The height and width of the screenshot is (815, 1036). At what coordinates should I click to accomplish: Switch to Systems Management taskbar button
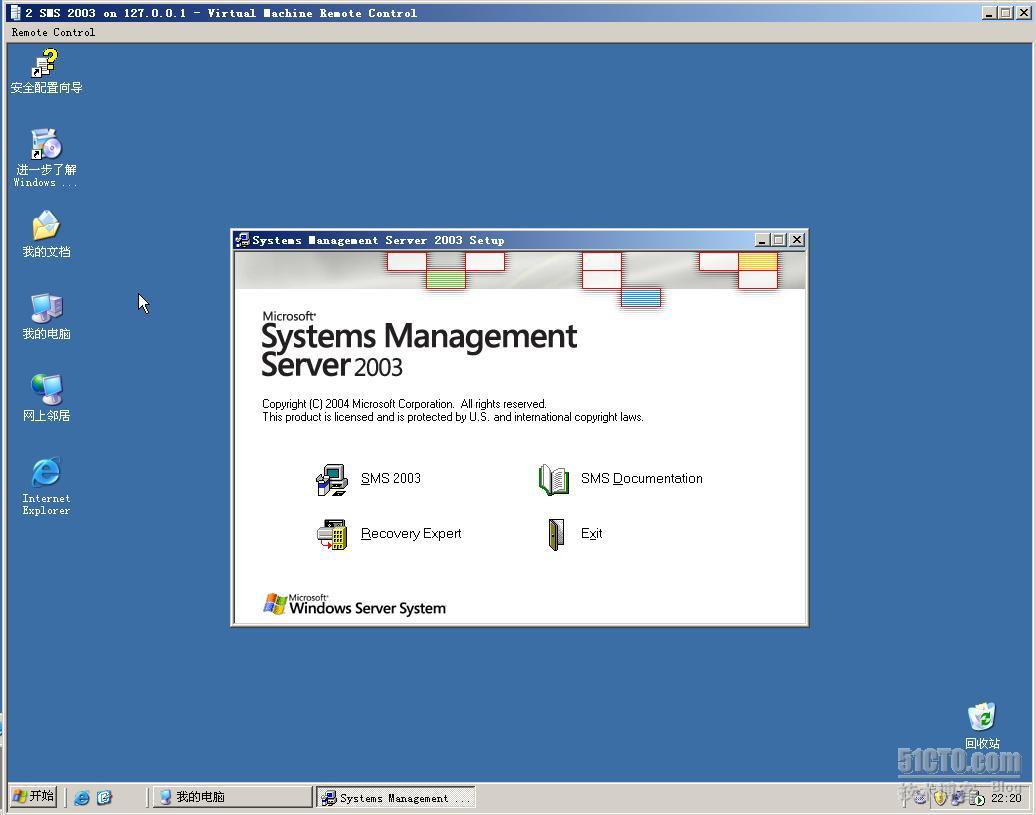(x=396, y=797)
